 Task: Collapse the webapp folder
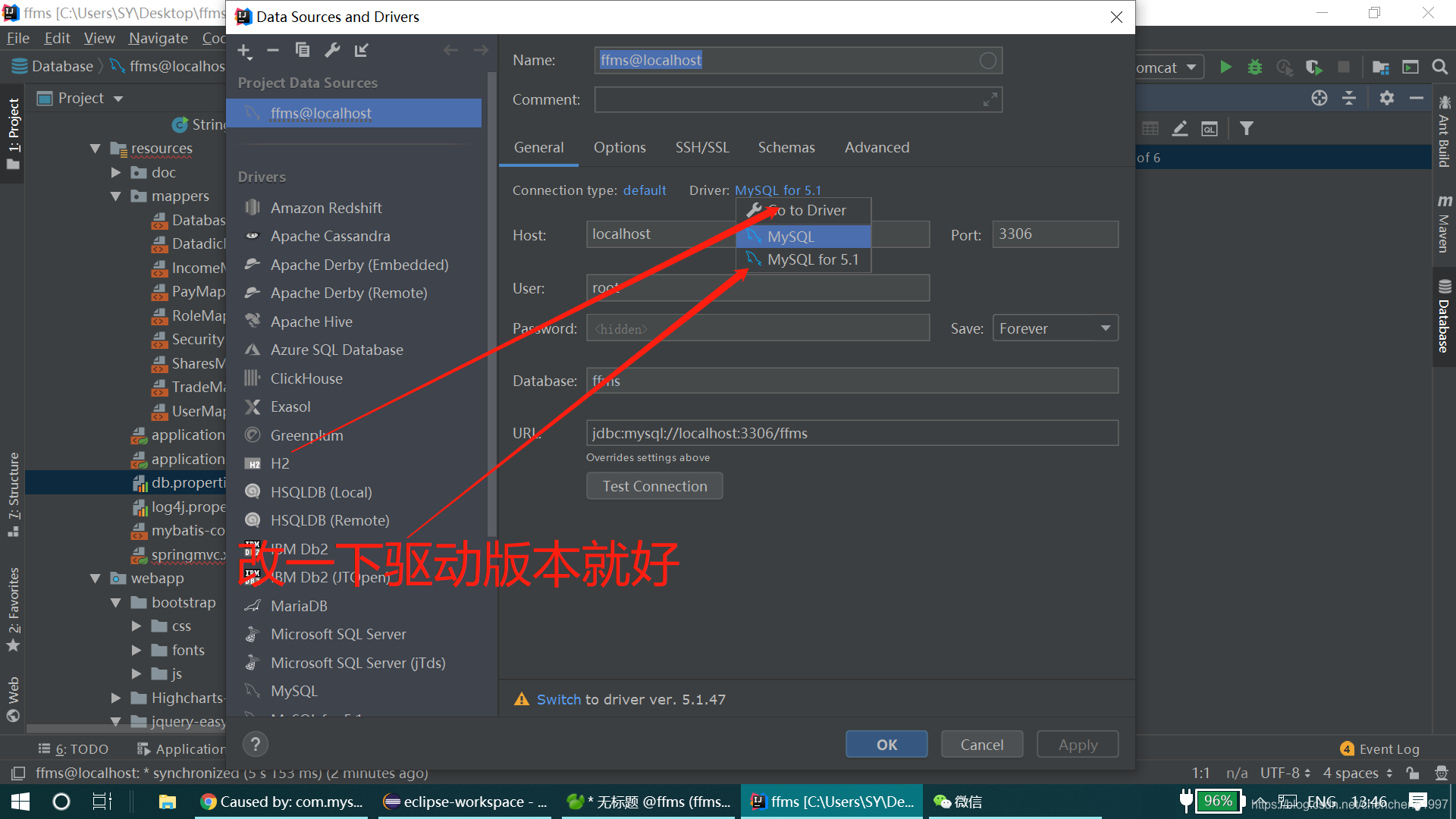point(95,579)
